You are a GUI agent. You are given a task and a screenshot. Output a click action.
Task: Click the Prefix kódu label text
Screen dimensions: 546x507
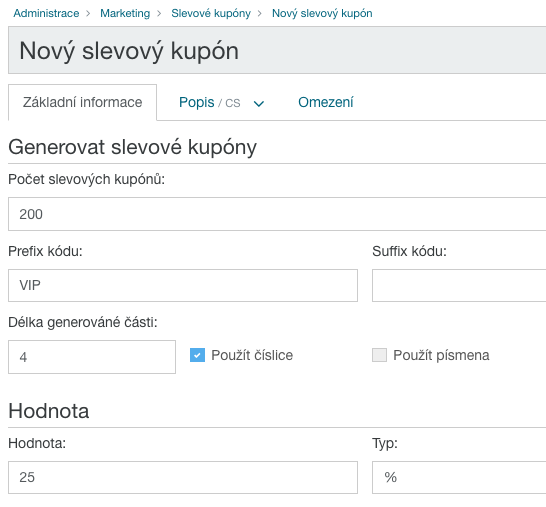[45, 251]
